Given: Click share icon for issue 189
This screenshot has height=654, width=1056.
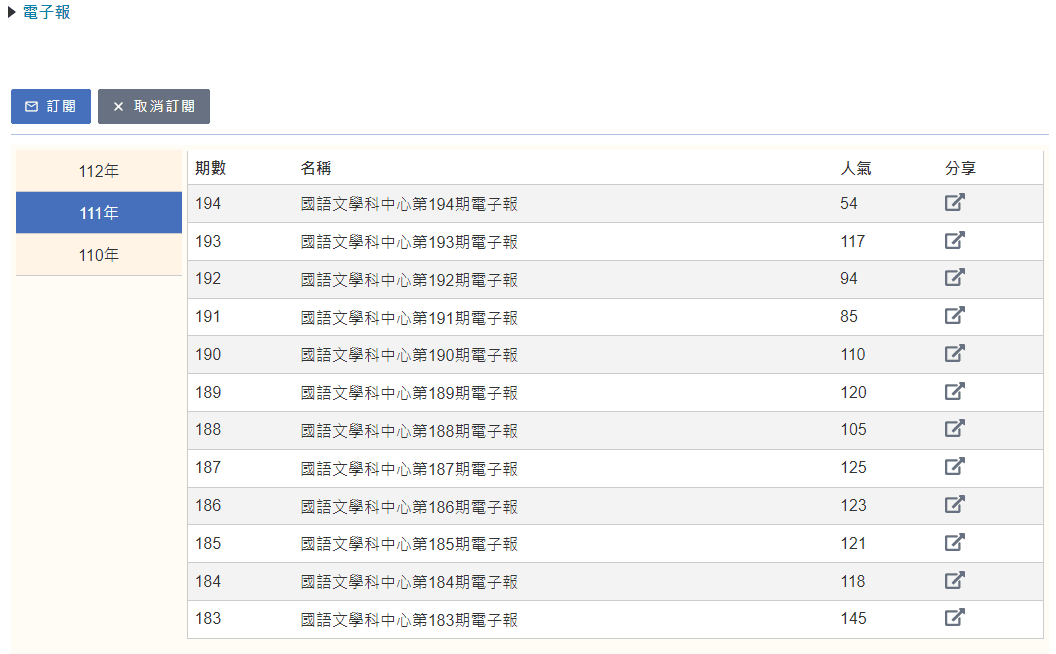Looking at the screenshot, I should pyautogui.click(x=954, y=391).
